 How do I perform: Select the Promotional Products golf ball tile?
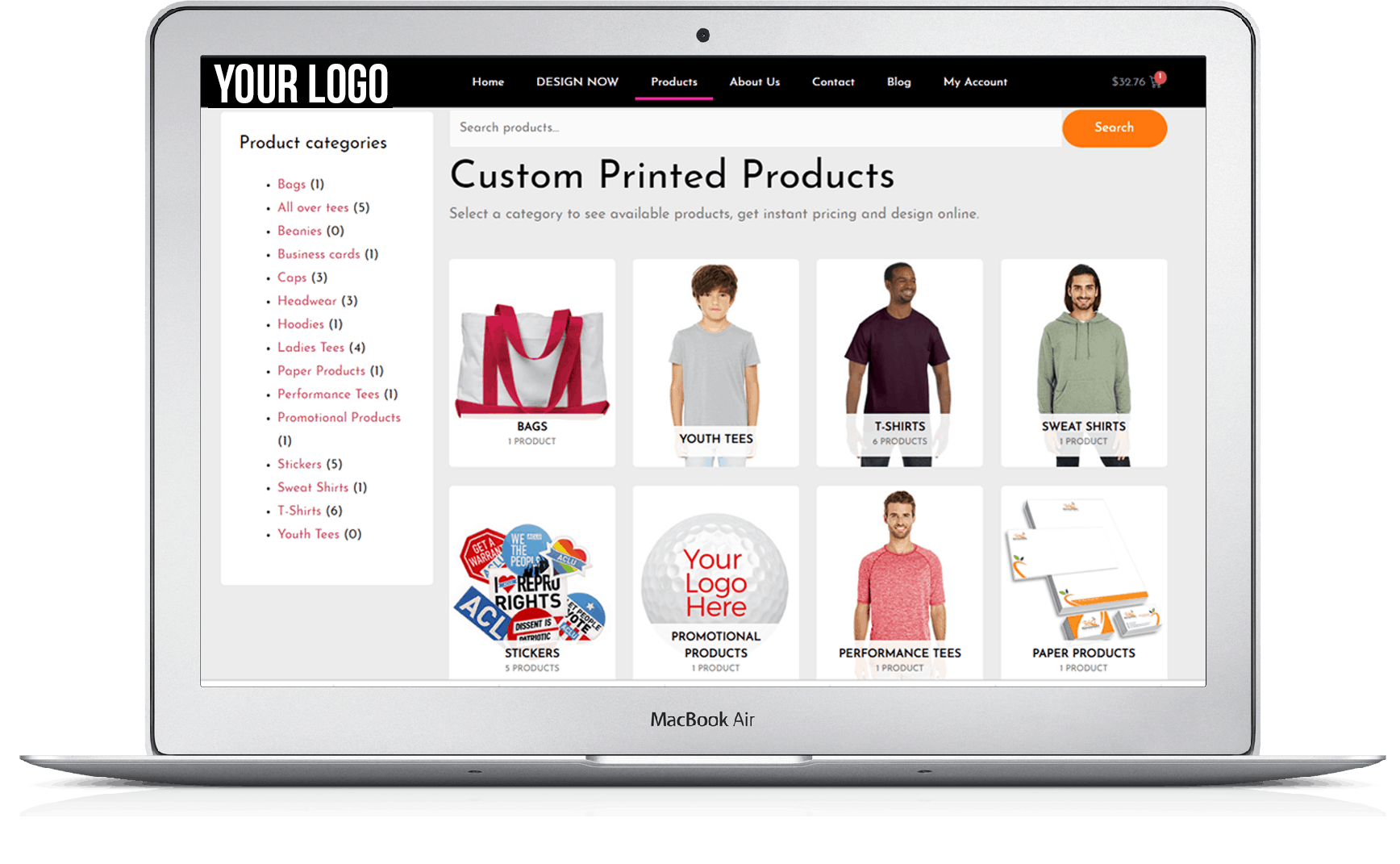click(x=716, y=582)
